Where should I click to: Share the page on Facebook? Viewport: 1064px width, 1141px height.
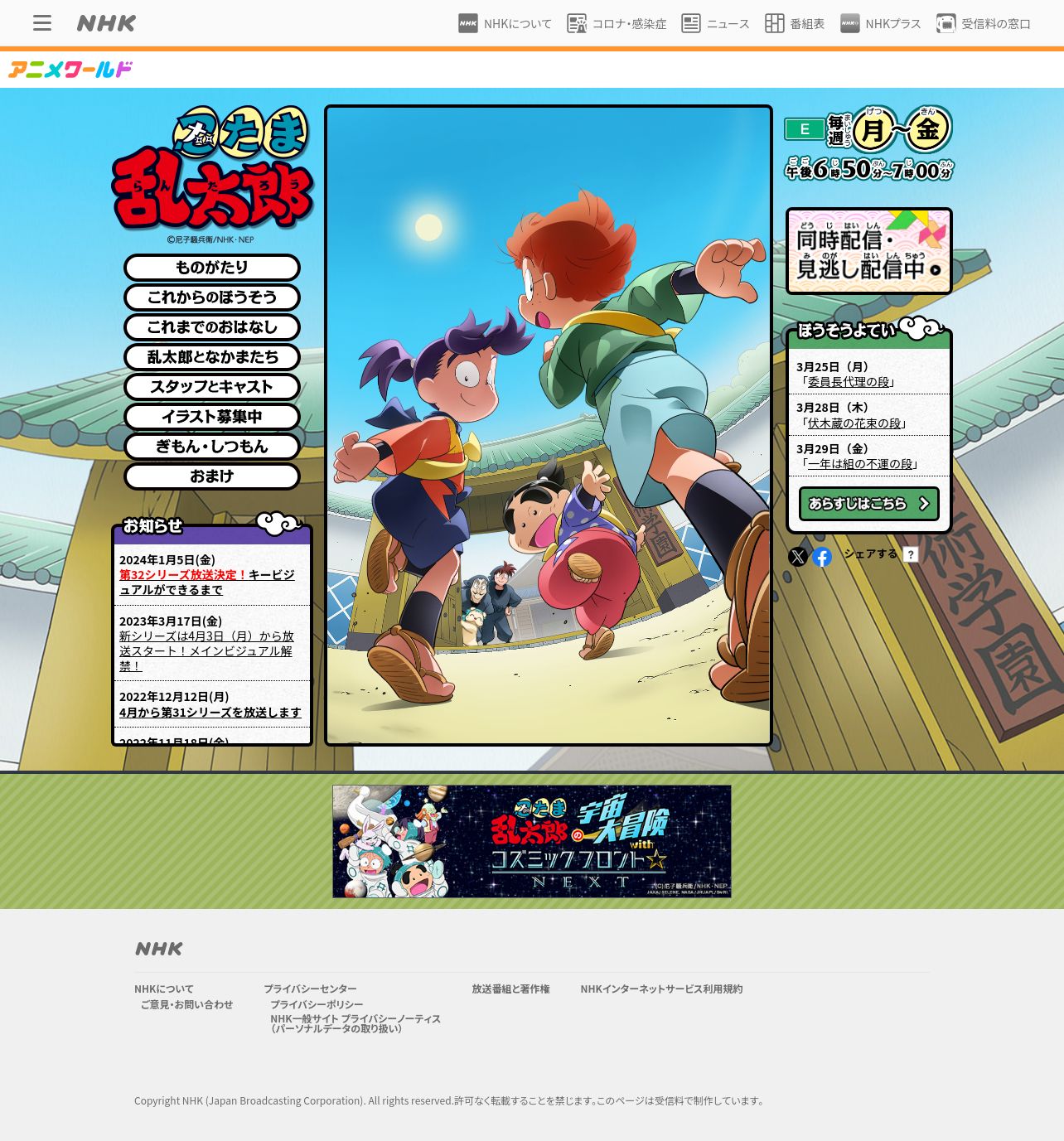coord(822,557)
